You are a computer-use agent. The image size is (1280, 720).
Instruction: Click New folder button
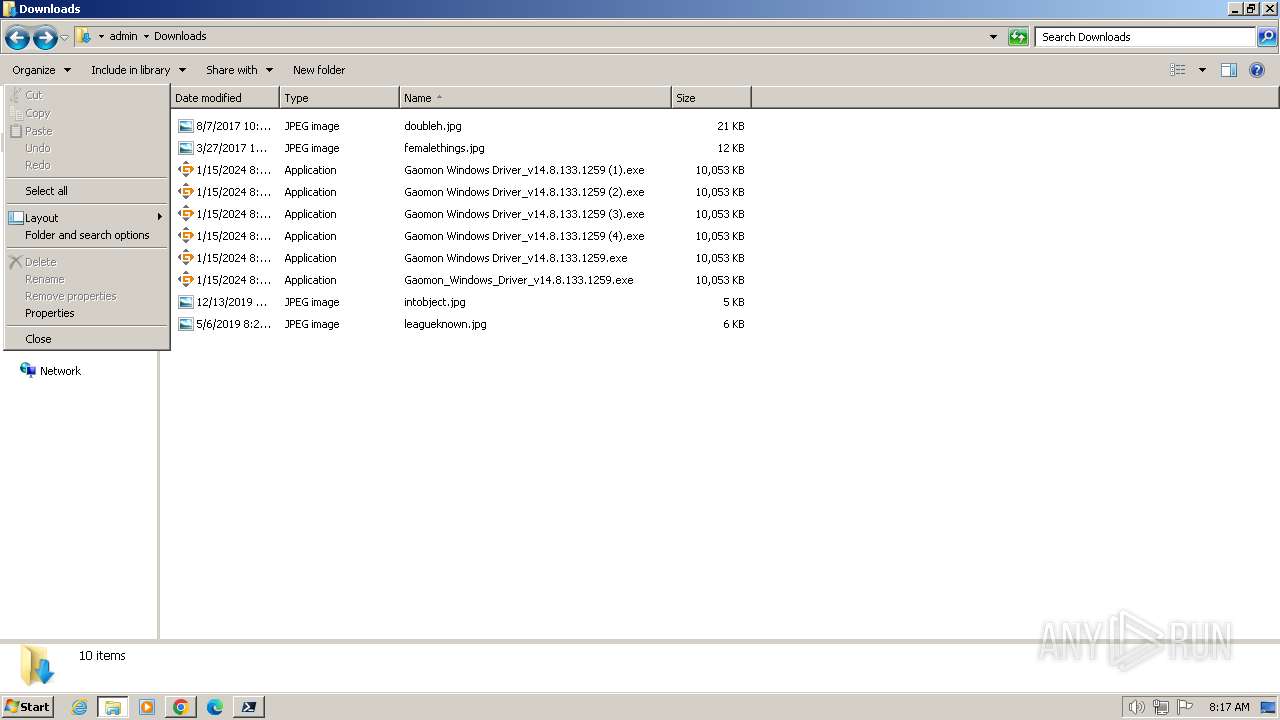click(319, 70)
